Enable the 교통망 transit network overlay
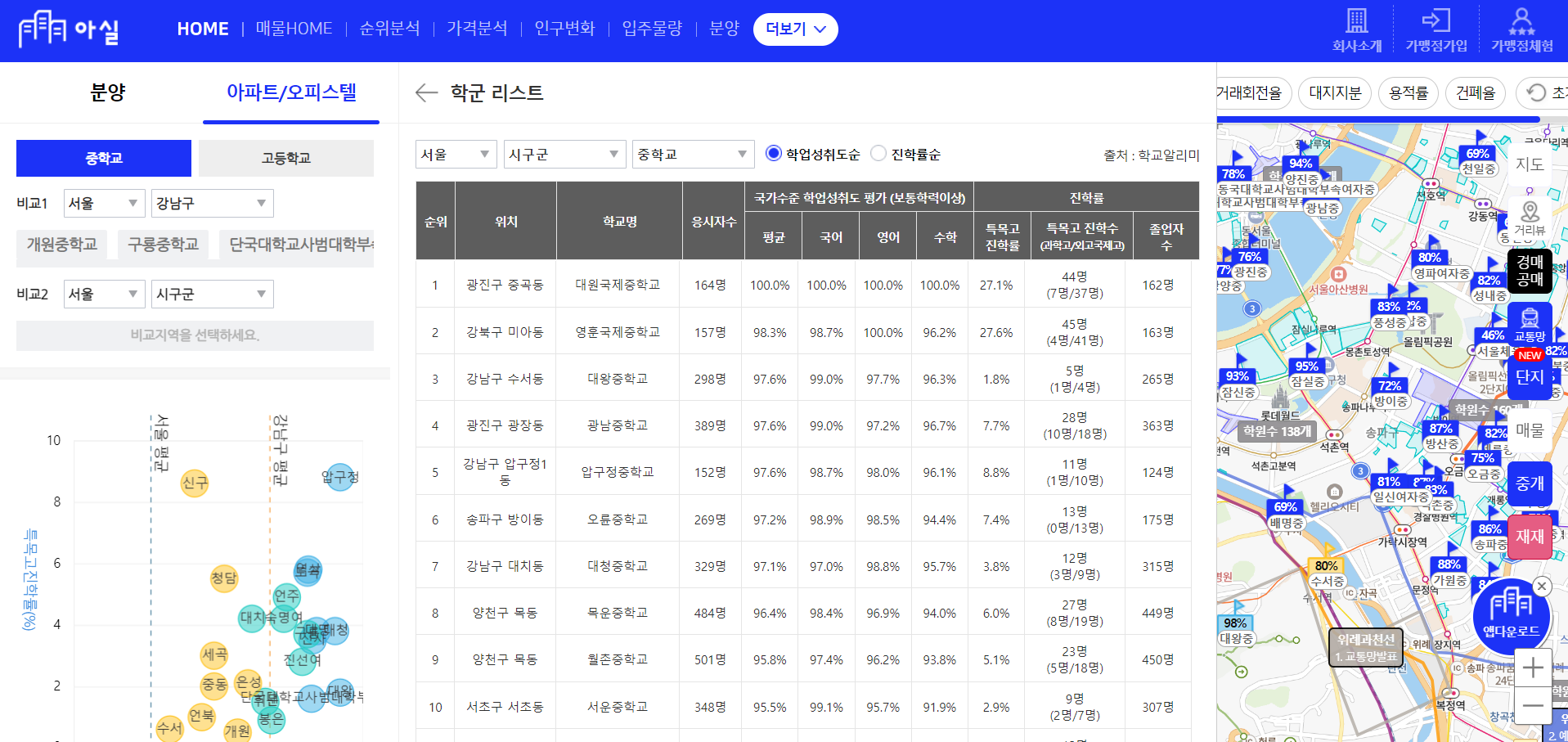Screen dimensions: 1568x742 [1530, 323]
